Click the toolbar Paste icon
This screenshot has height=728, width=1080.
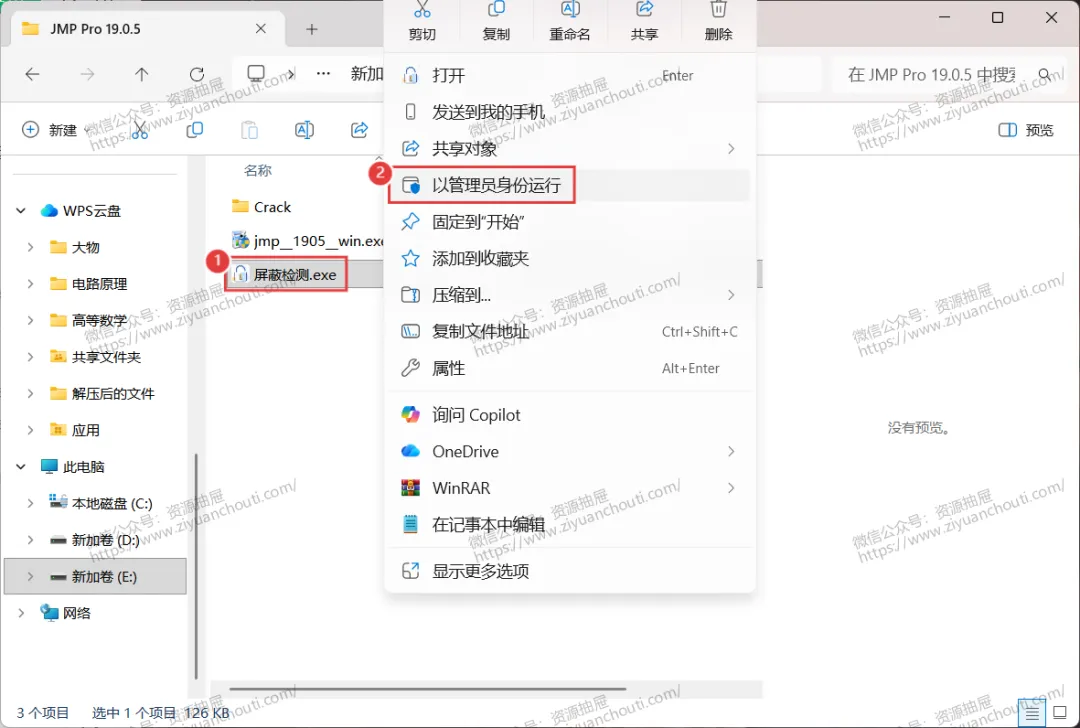249,129
